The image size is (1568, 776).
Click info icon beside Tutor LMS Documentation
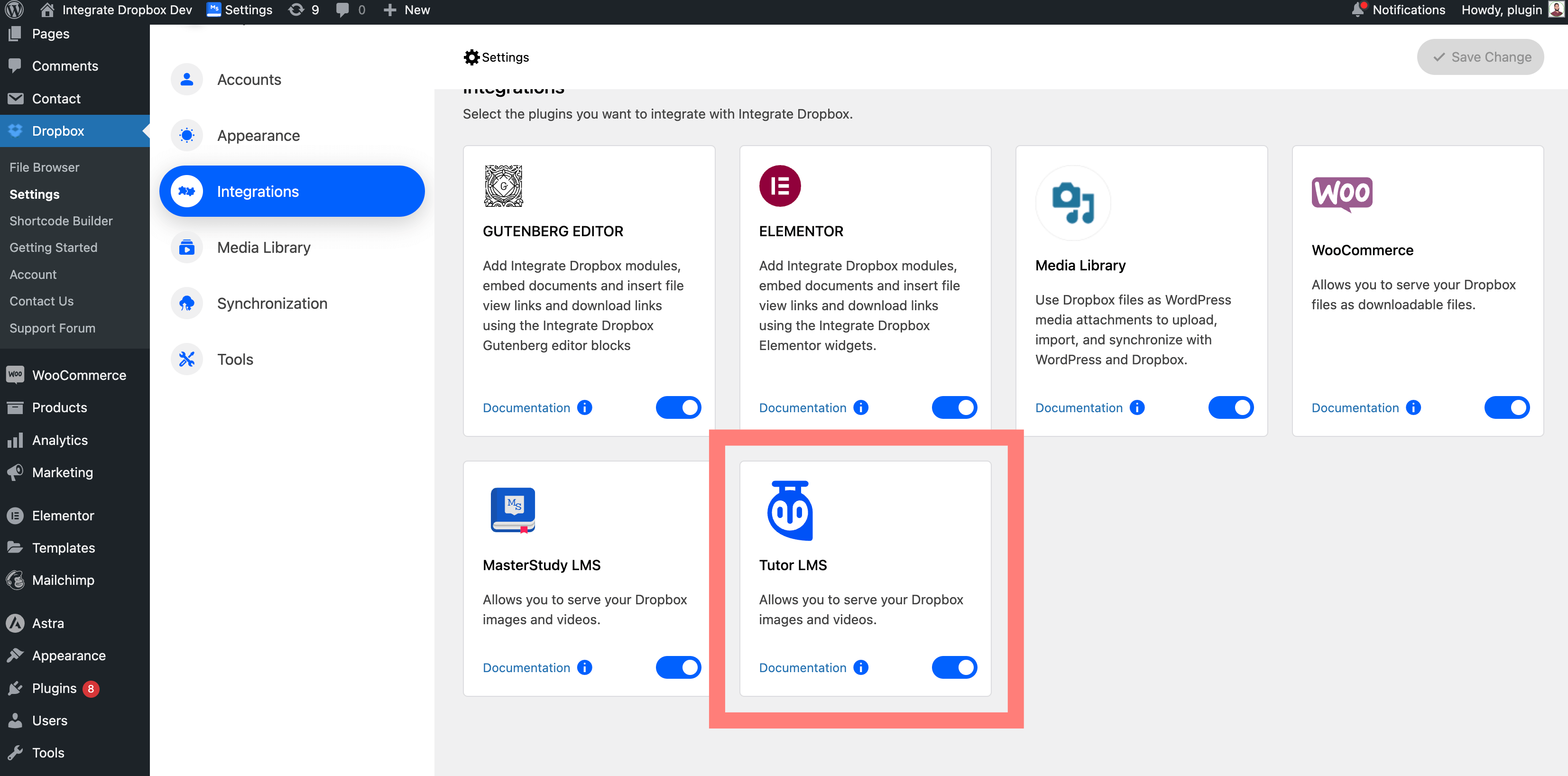pyautogui.click(x=861, y=667)
